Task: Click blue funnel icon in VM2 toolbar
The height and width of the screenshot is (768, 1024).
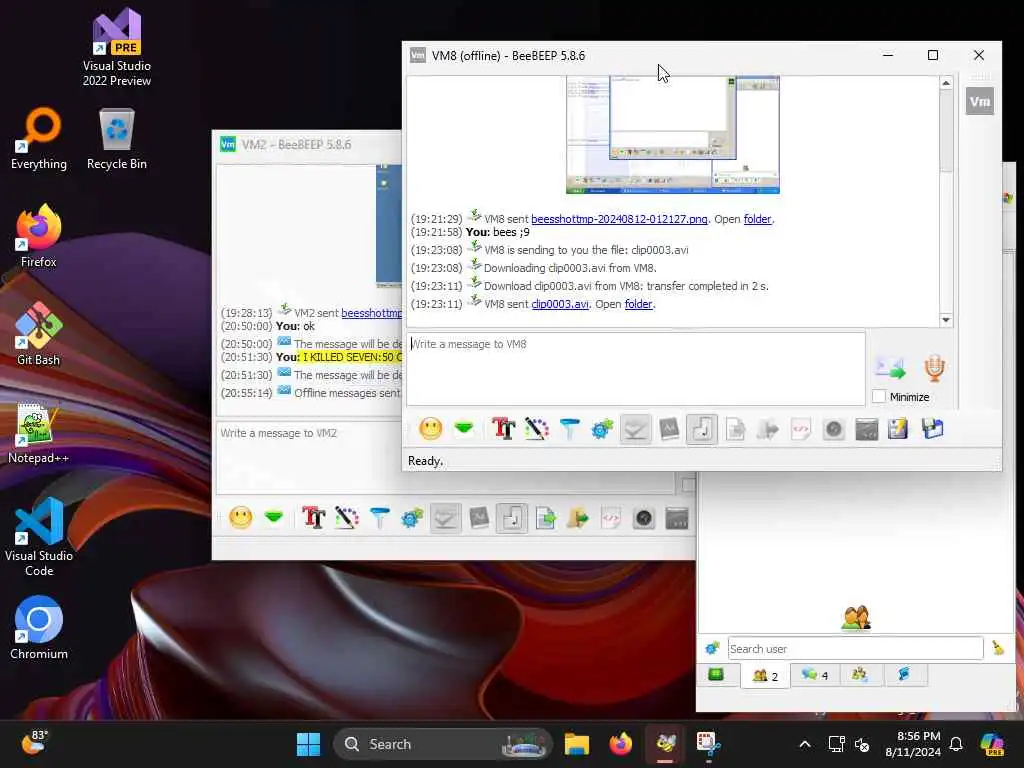Action: coord(379,519)
